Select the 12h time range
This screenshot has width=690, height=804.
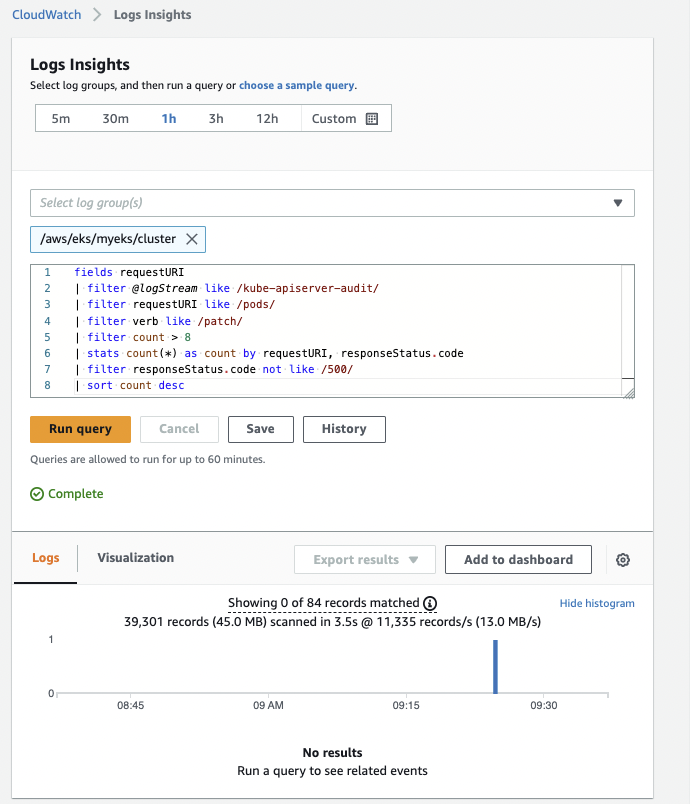(x=267, y=119)
